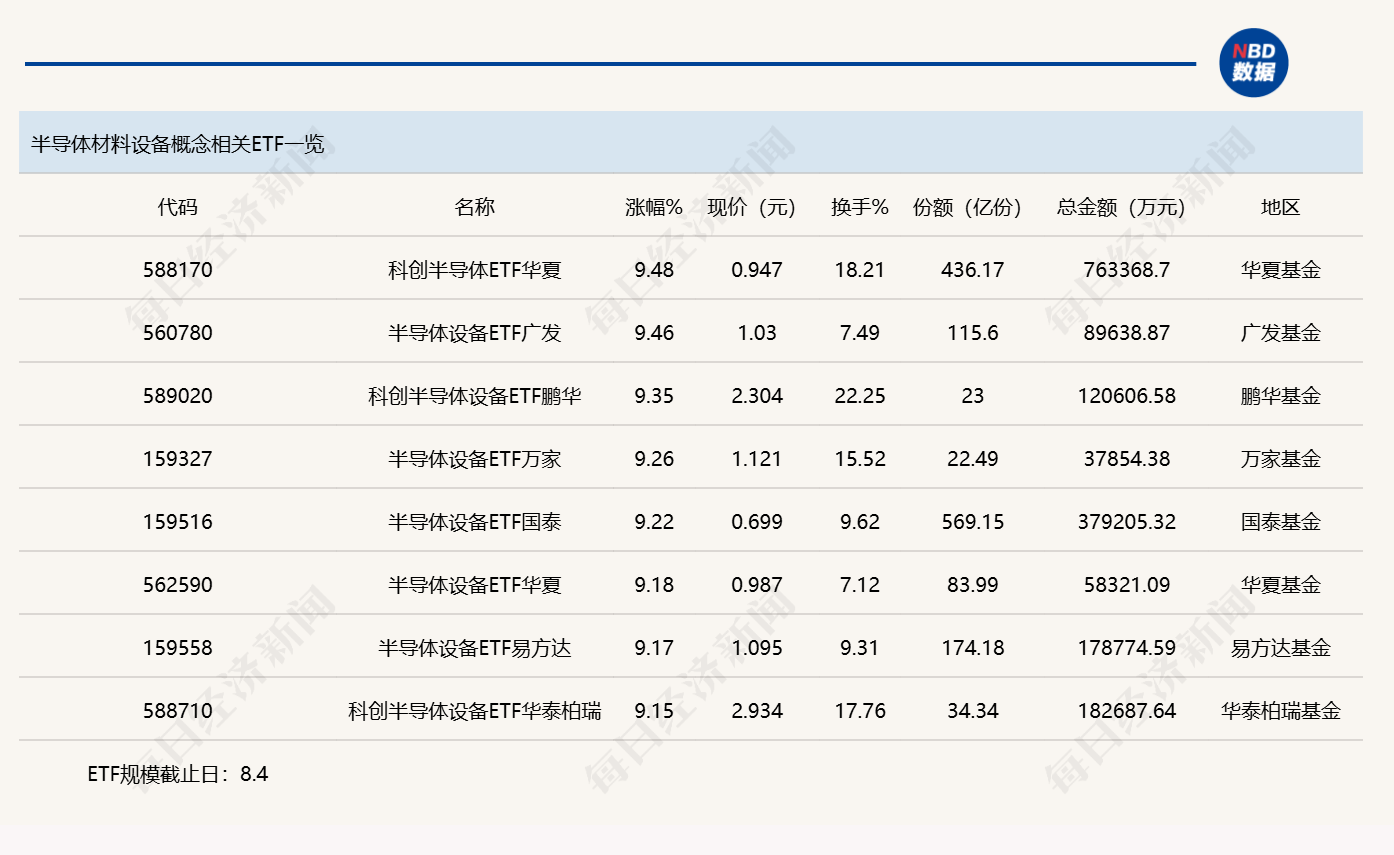Select 广发基金 in the 地区 column
Screen dimensions: 1394x855
tap(1281, 333)
